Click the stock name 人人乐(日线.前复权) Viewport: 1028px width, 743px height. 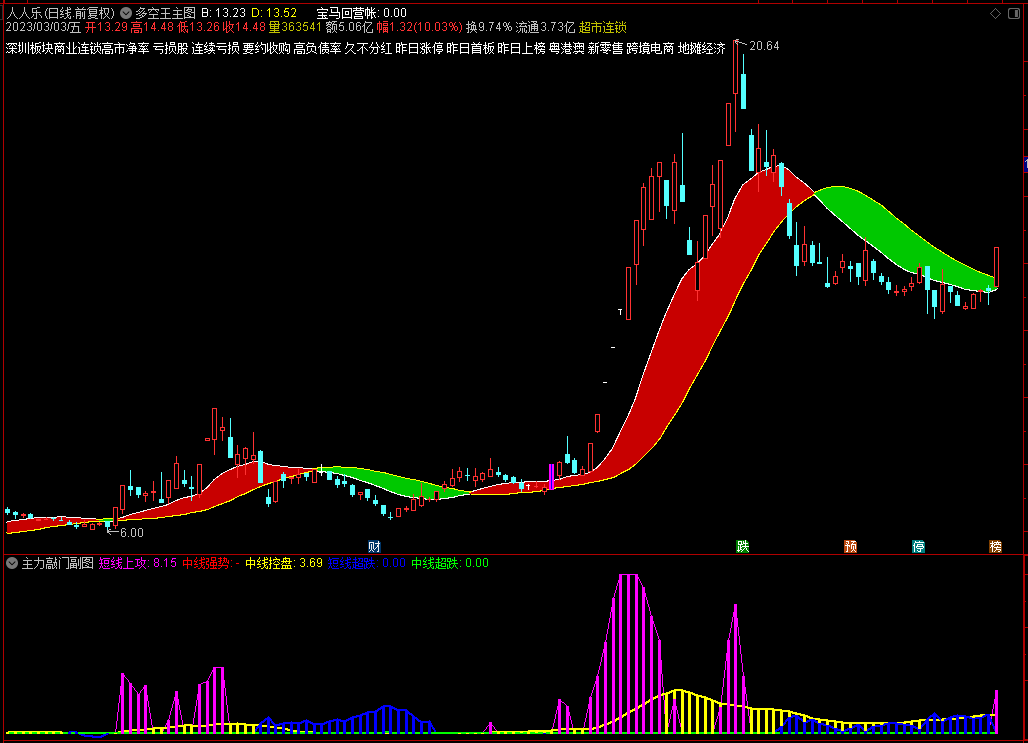point(60,13)
